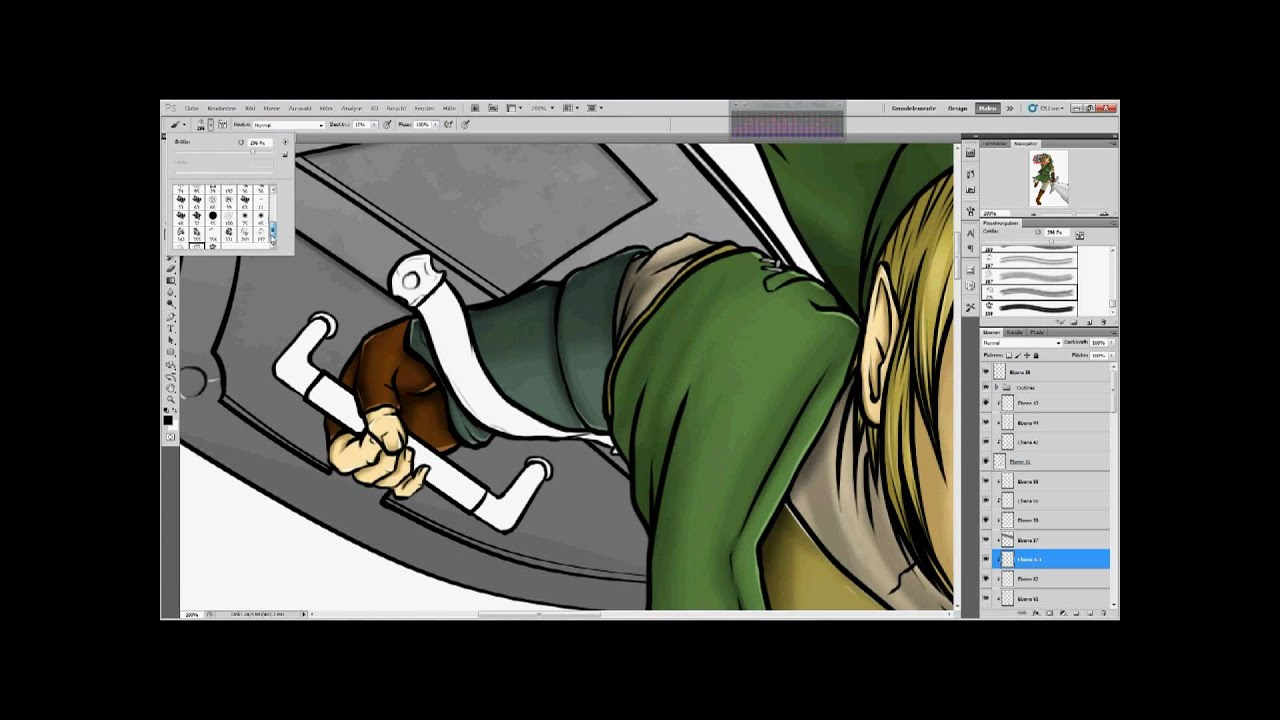Open the Screen Mode dropdown

594,107
